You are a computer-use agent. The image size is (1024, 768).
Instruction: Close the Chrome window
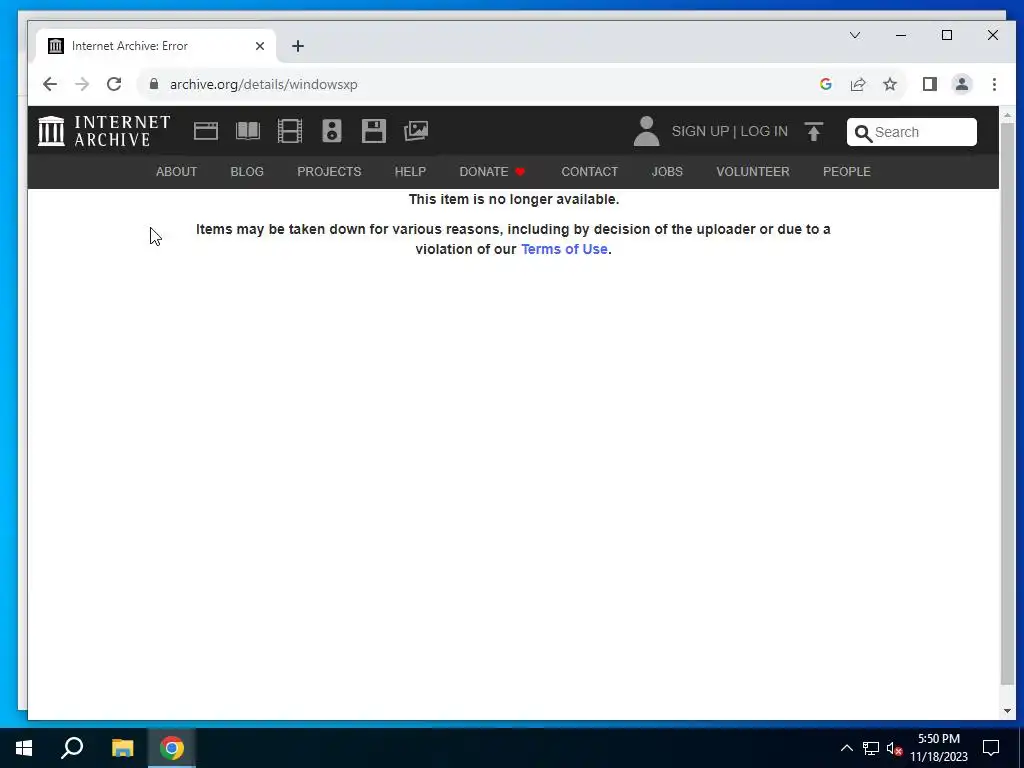tap(993, 35)
